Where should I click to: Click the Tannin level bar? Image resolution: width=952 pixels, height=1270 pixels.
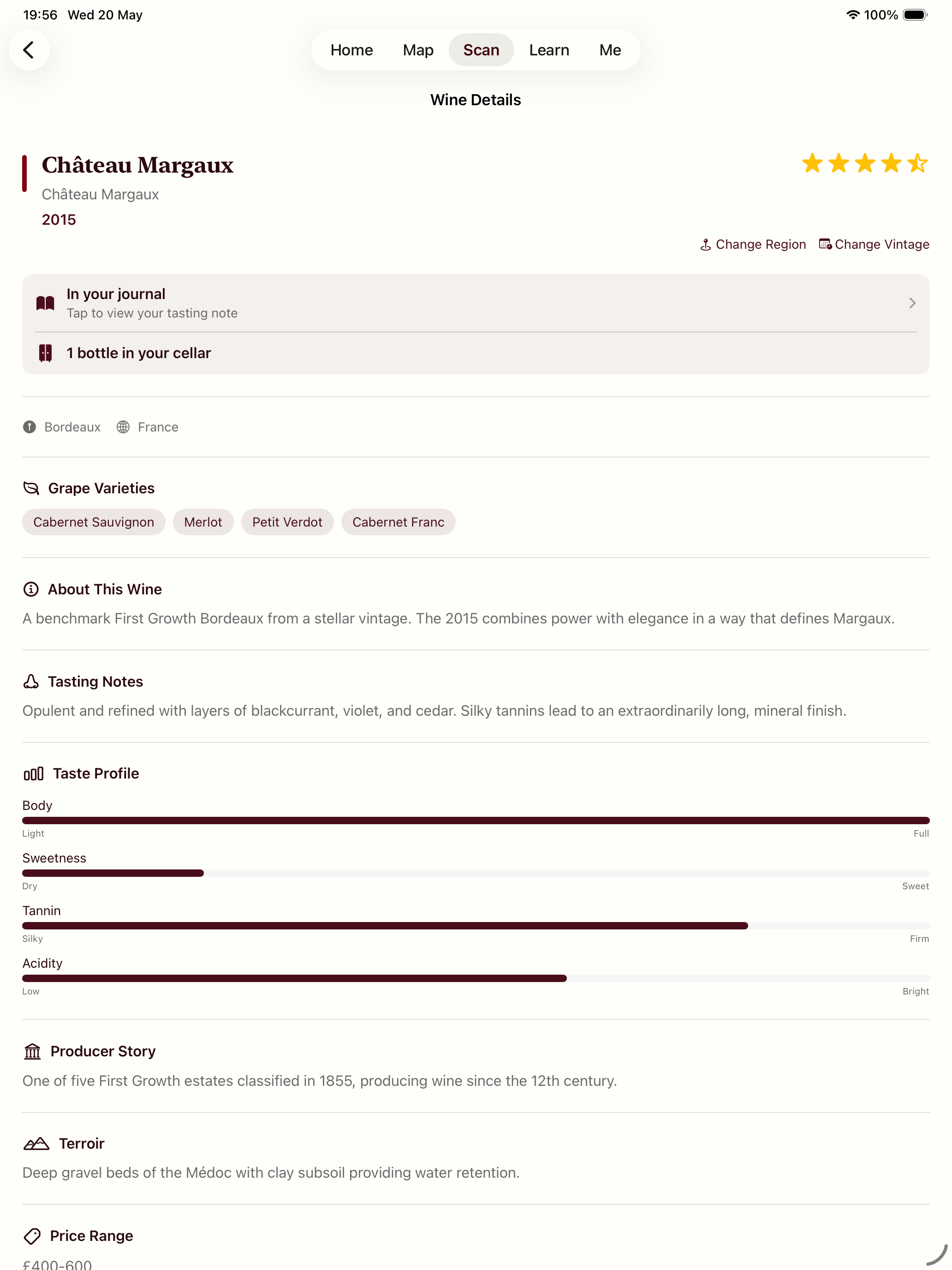point(476,926)
